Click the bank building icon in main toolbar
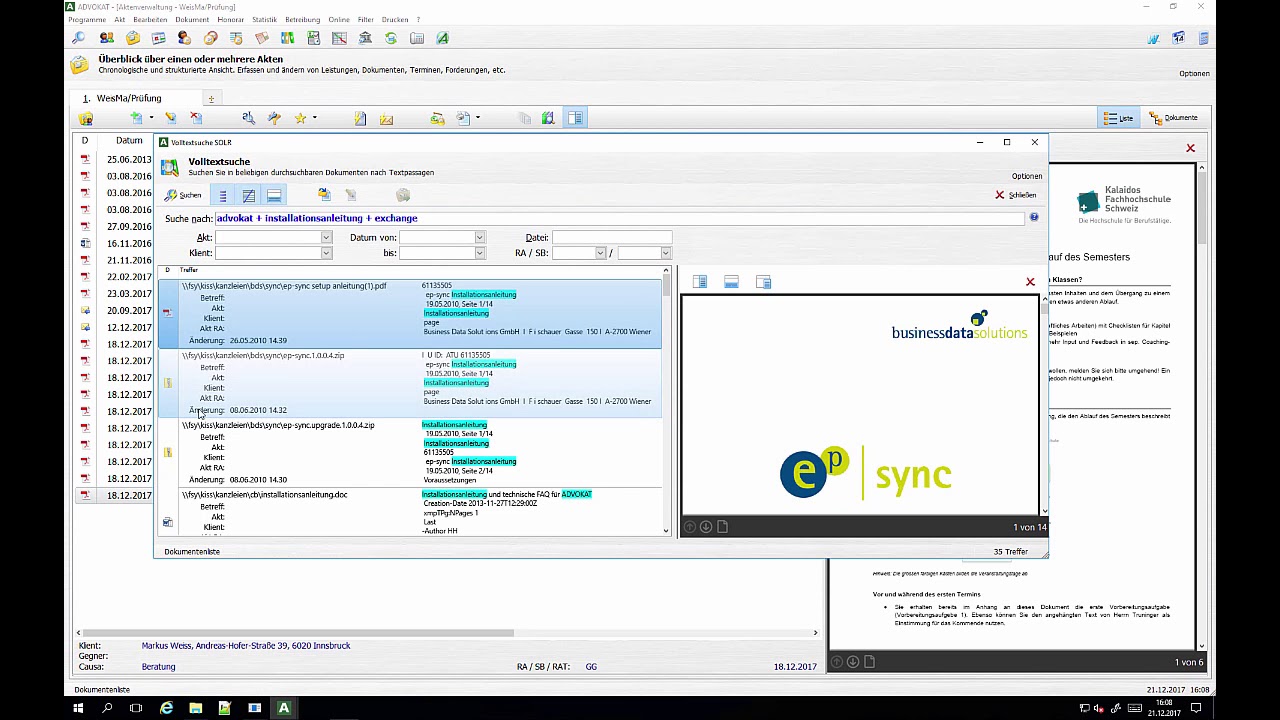This screenshot has width=1280, height=720. point(365,38)
